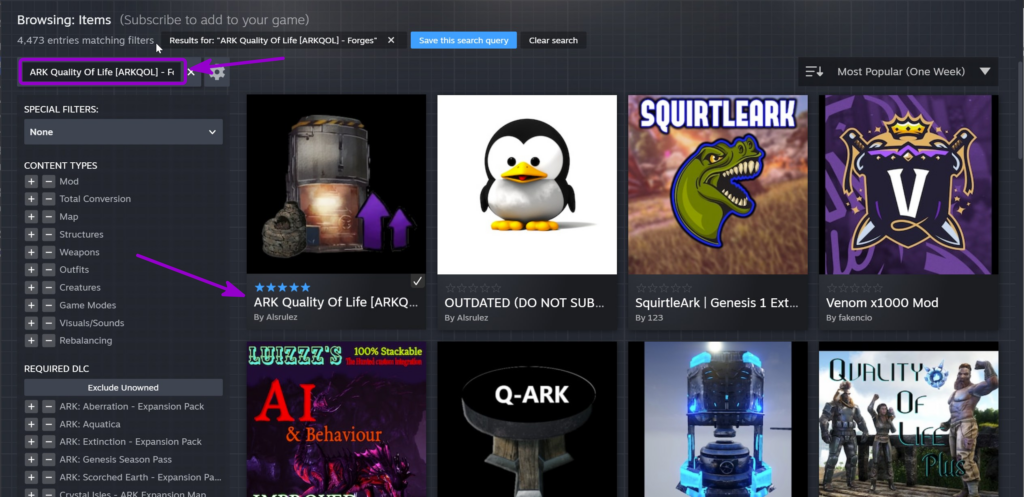1024x497 pixels.
Task: Open Luizz's AI & Behaviour thumbnail
Action: coord(336,419)
